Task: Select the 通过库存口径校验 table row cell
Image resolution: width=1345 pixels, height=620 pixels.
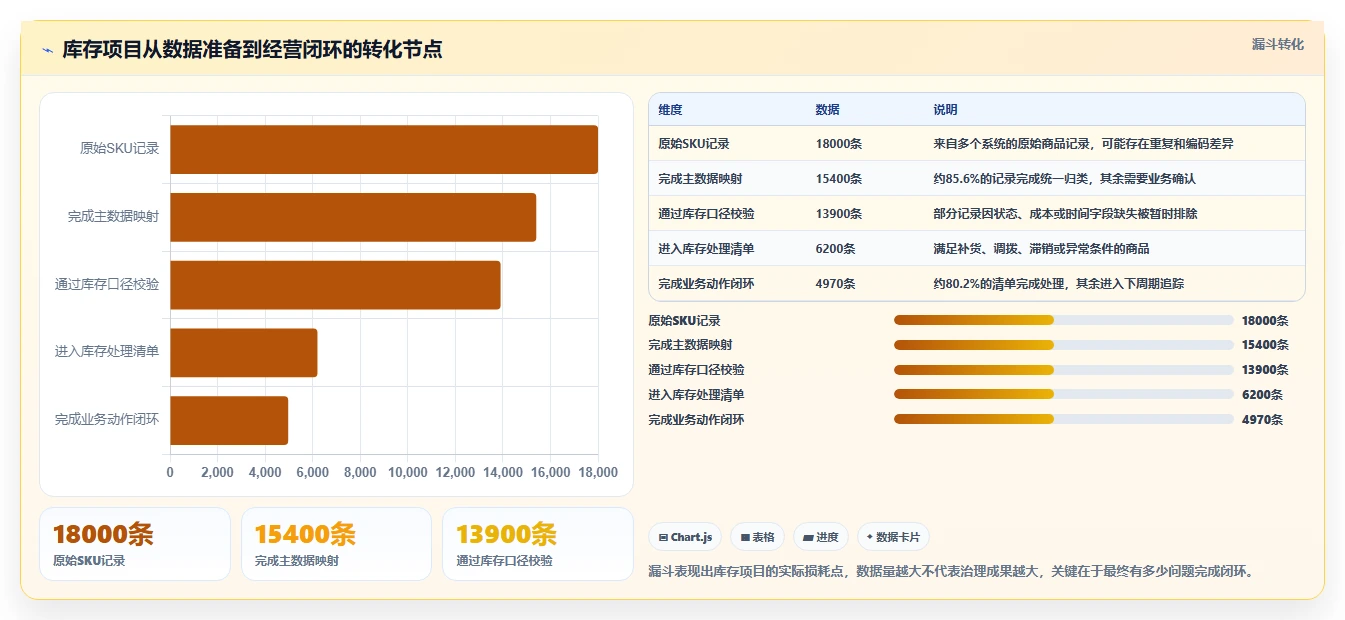Action: 706,214
